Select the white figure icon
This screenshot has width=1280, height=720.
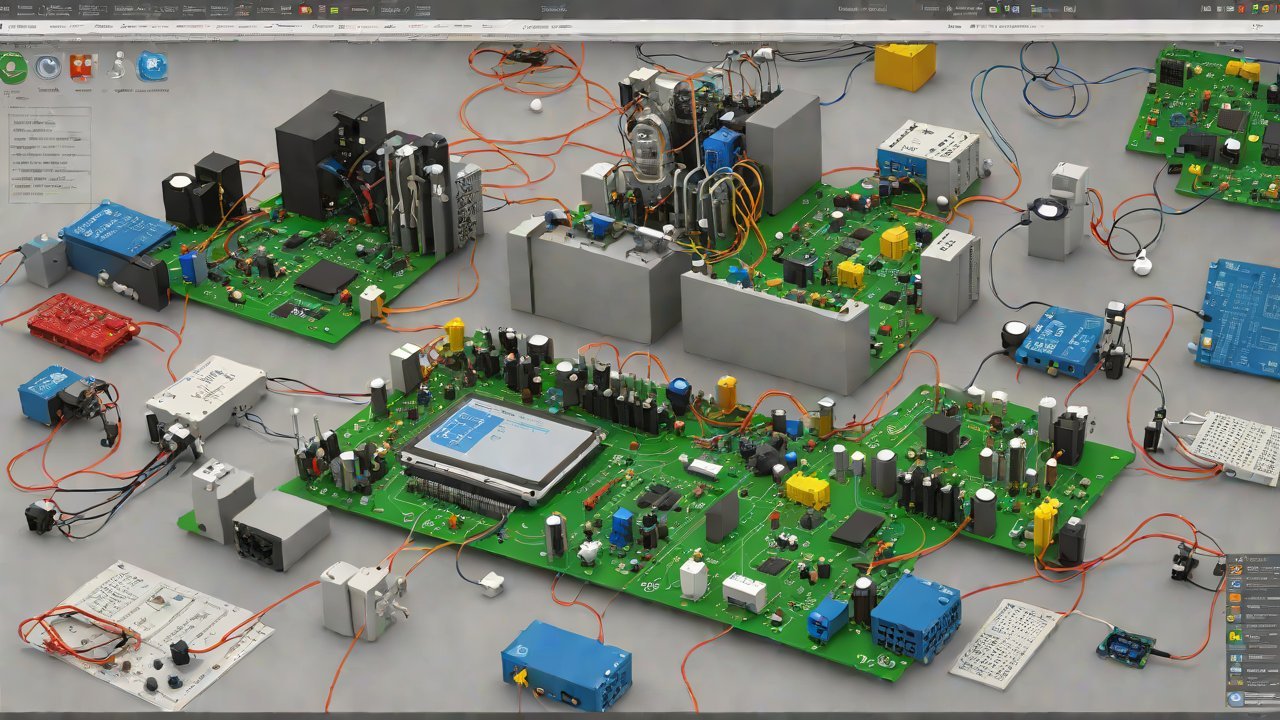118,67
